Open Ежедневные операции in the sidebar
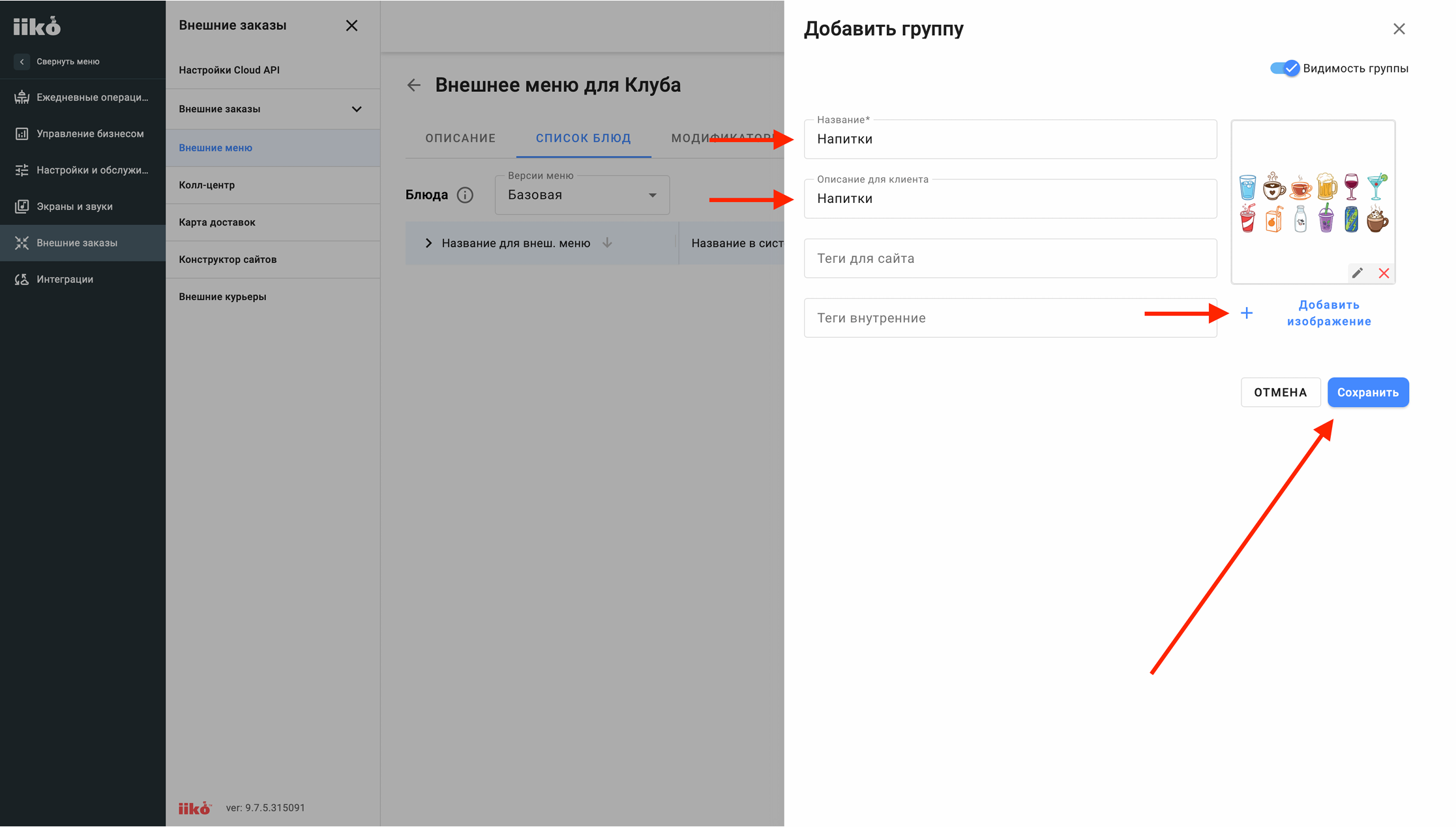The image size is (1456, 827). click(83, 97)
